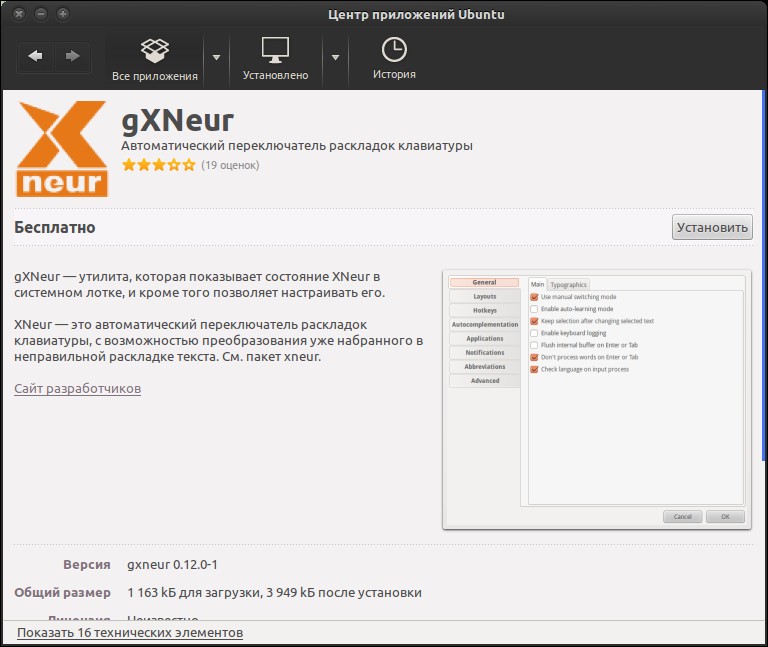Go forward with the right arrow
This screenshot has width=768, height=647.
pos(72,56)
